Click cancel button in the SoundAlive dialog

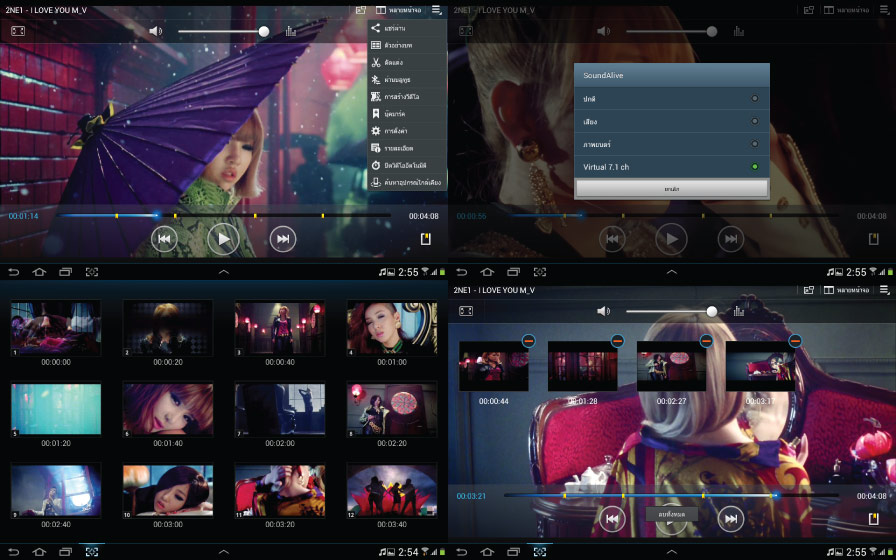point(672,189)
